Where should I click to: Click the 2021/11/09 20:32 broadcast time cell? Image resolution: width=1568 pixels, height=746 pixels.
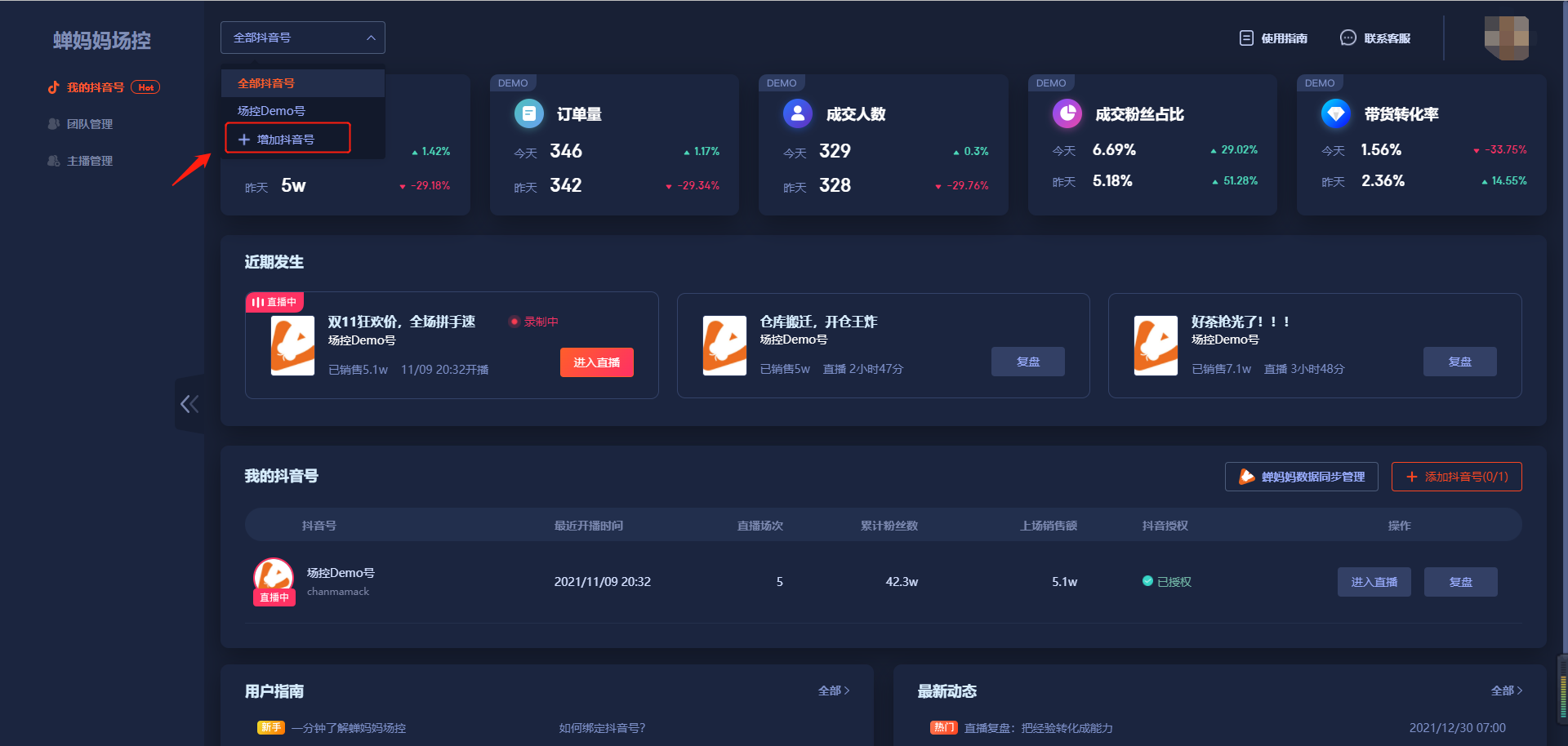[x=603, y=582]
